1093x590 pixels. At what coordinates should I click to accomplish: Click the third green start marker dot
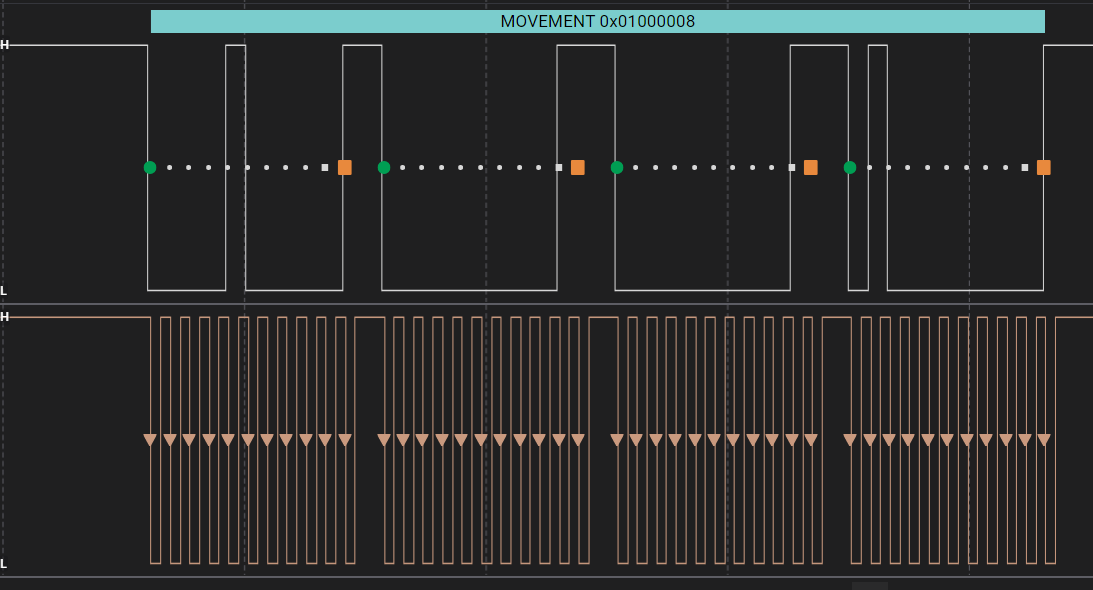617,167
